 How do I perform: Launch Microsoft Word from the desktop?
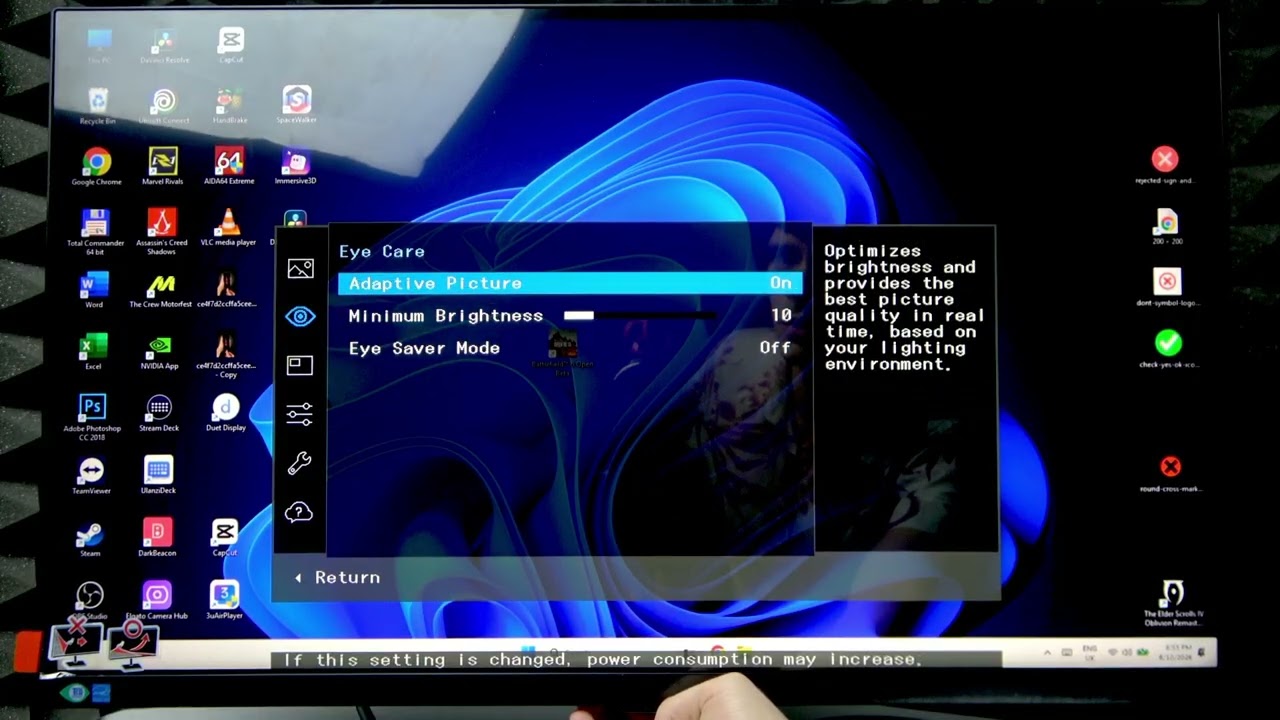click(x=94, y=291)
